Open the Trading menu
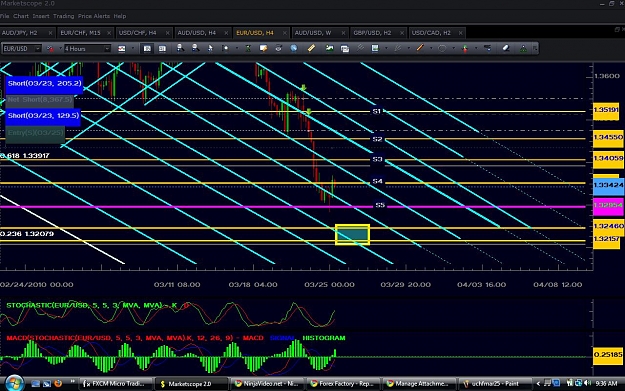This screenshot has height=391, width=625. coord(64,16)
